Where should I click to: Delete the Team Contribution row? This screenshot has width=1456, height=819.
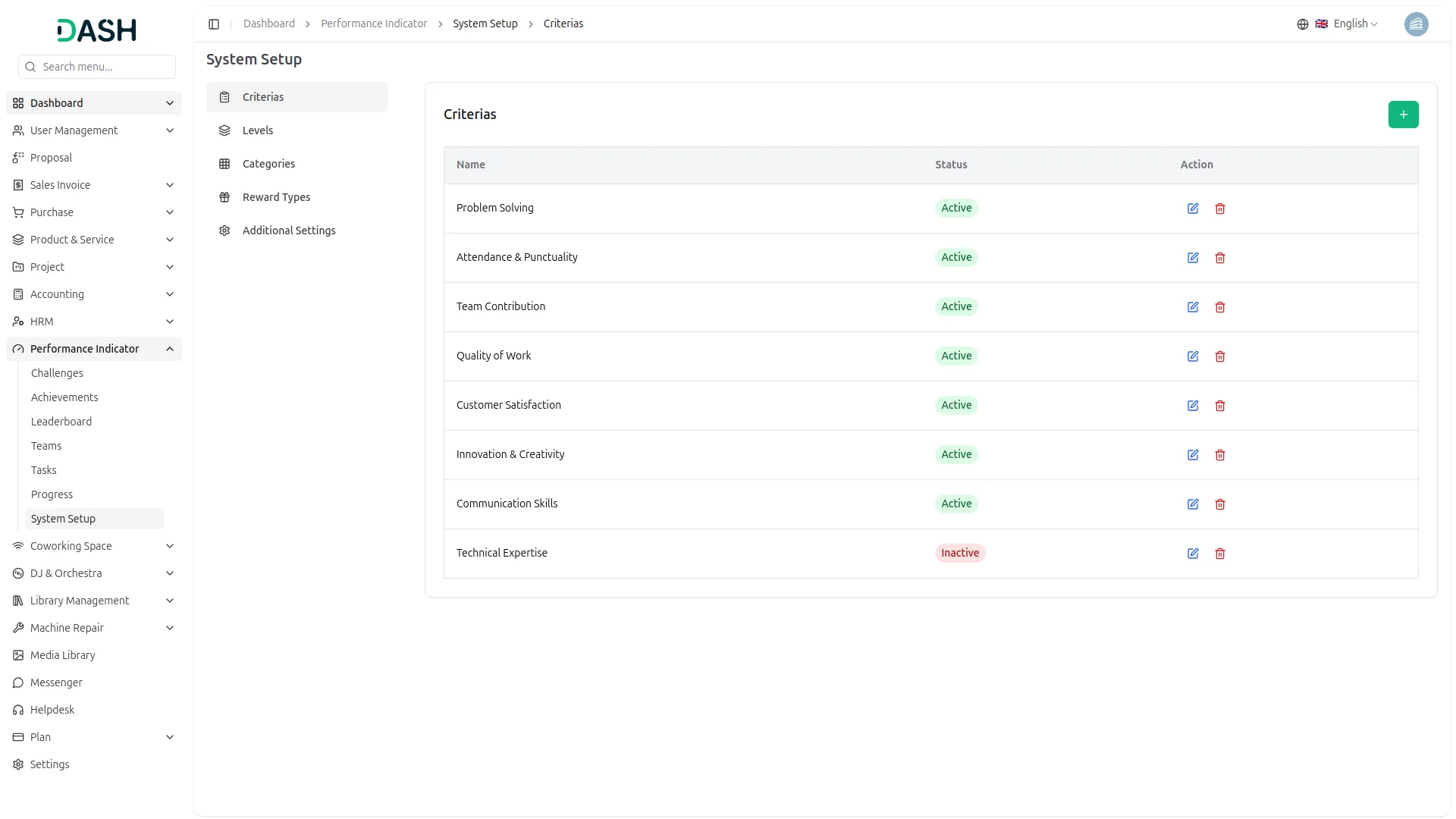(x=1220, y=307)
